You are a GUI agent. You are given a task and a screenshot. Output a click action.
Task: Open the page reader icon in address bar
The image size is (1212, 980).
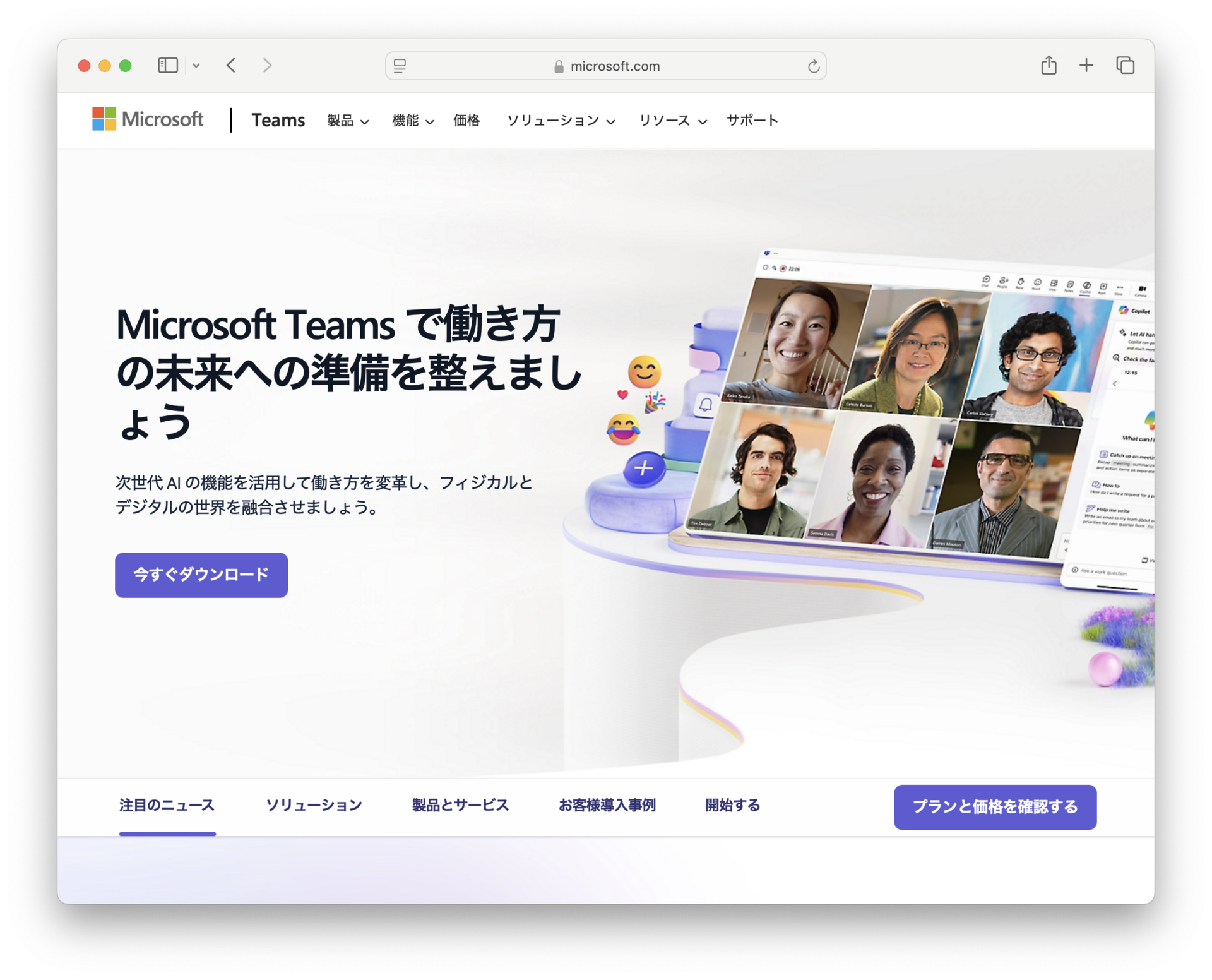(400, 66)
